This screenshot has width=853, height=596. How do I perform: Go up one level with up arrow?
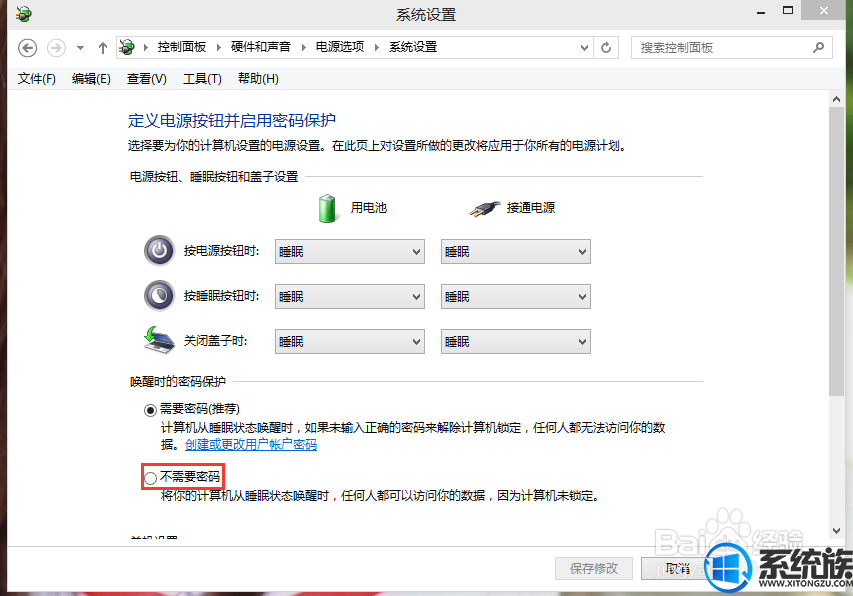(x=103, y=48)
